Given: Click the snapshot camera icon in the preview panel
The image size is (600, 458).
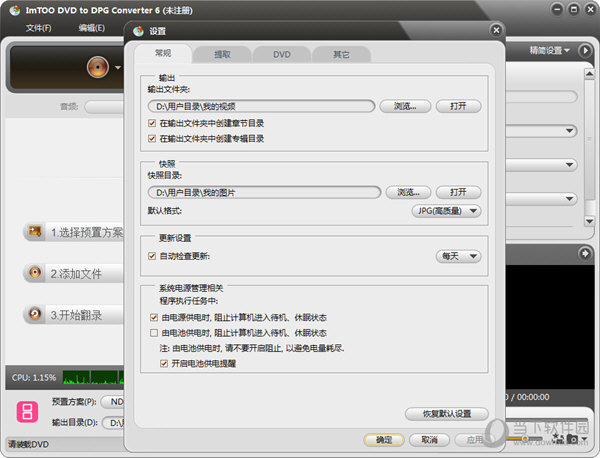Looking at the screenshot, I should tap(572, 439).
